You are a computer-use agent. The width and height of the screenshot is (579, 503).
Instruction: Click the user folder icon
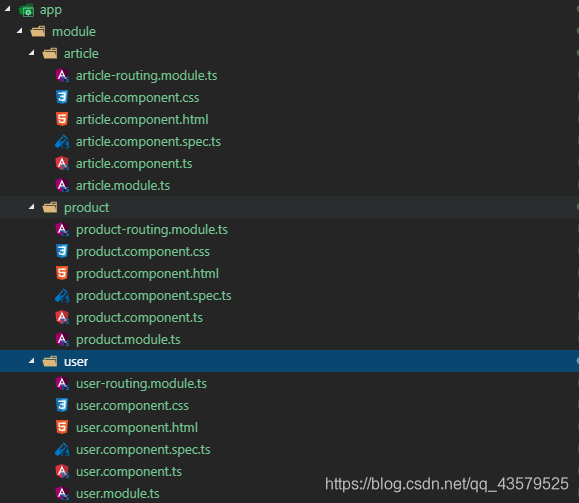[50, 362]
